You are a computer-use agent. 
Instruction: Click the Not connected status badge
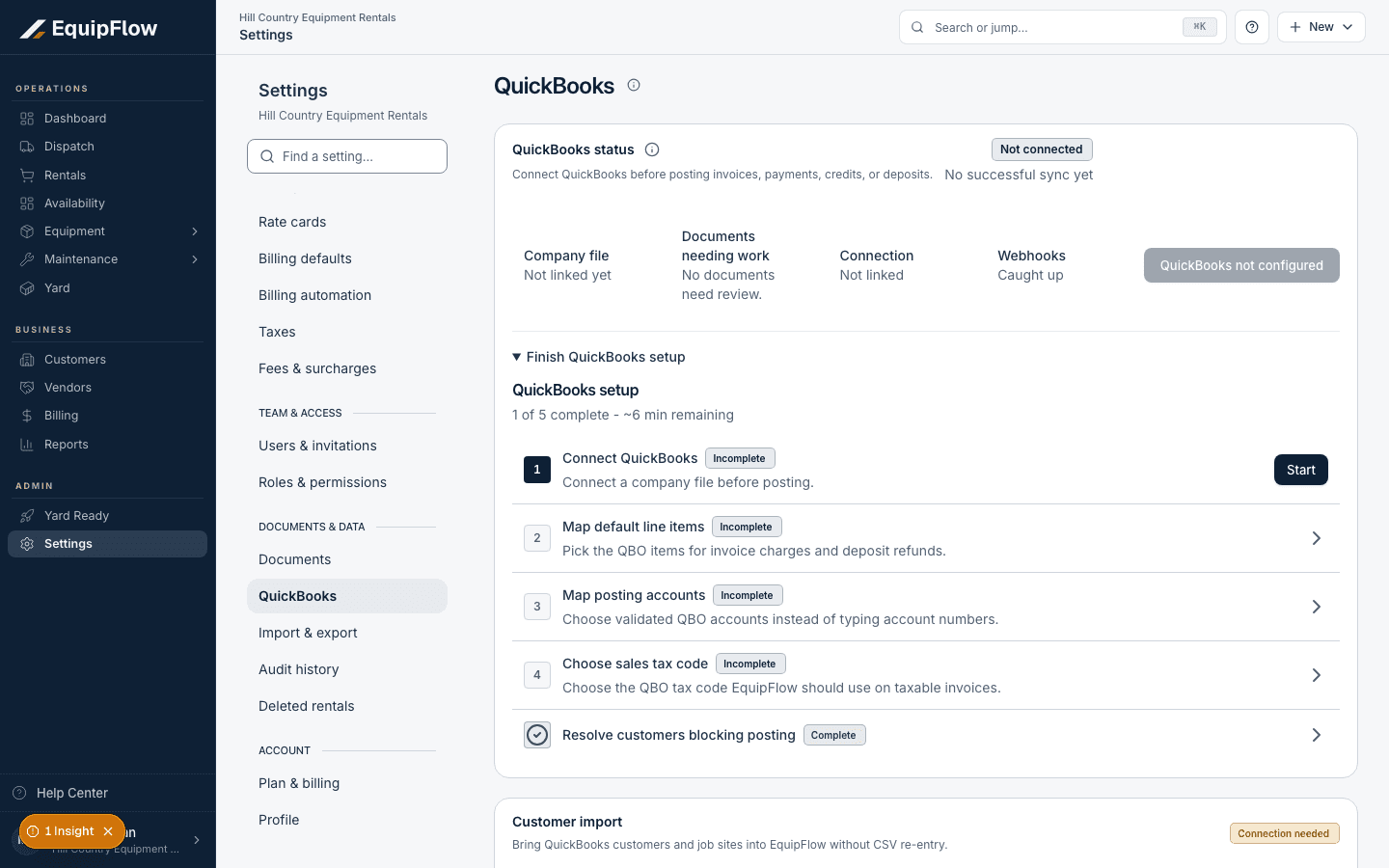pos(1042,149)
